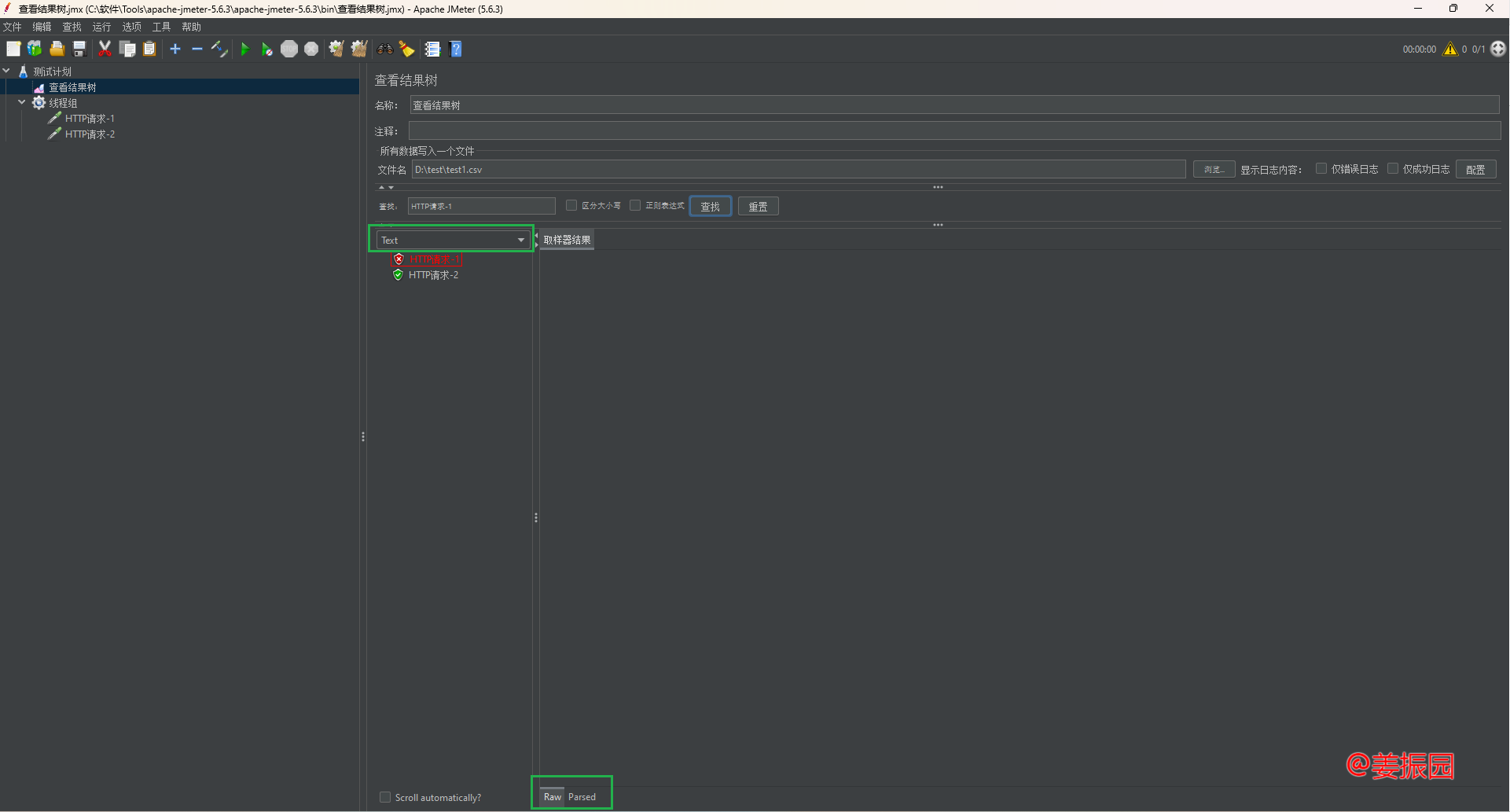Image resolution: width=1510 pixels, height=812 pixels.
Task: Open the templates icon
Action: click(x=35, y=49)
